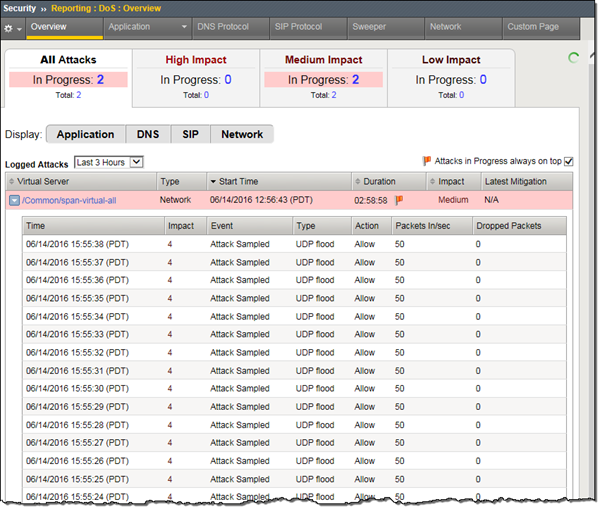Open the Custom Page tab
This screenshot has width=600, height=509.
point(533,27)
